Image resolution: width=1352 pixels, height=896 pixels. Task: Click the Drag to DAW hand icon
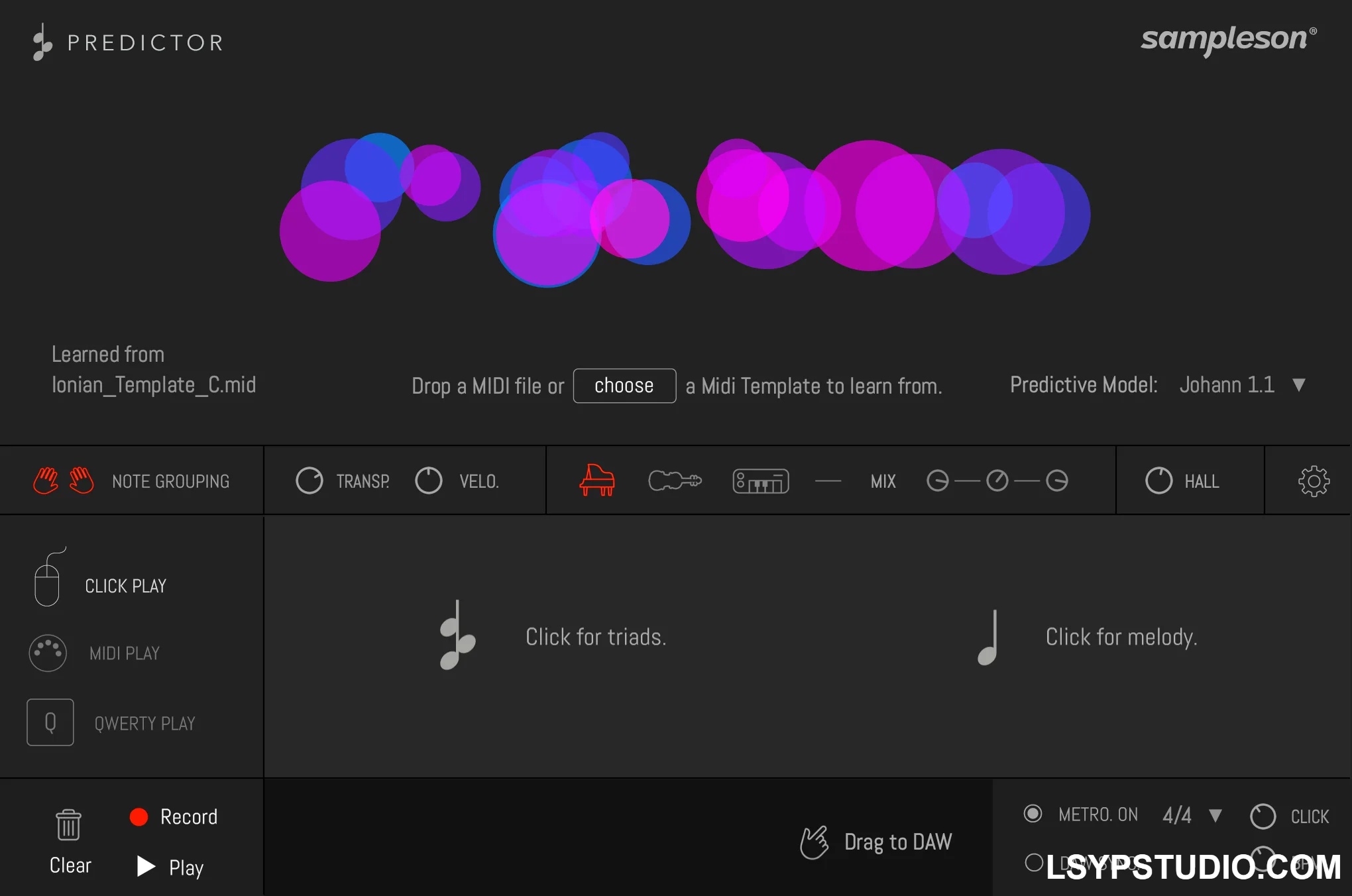pos(814,842)
